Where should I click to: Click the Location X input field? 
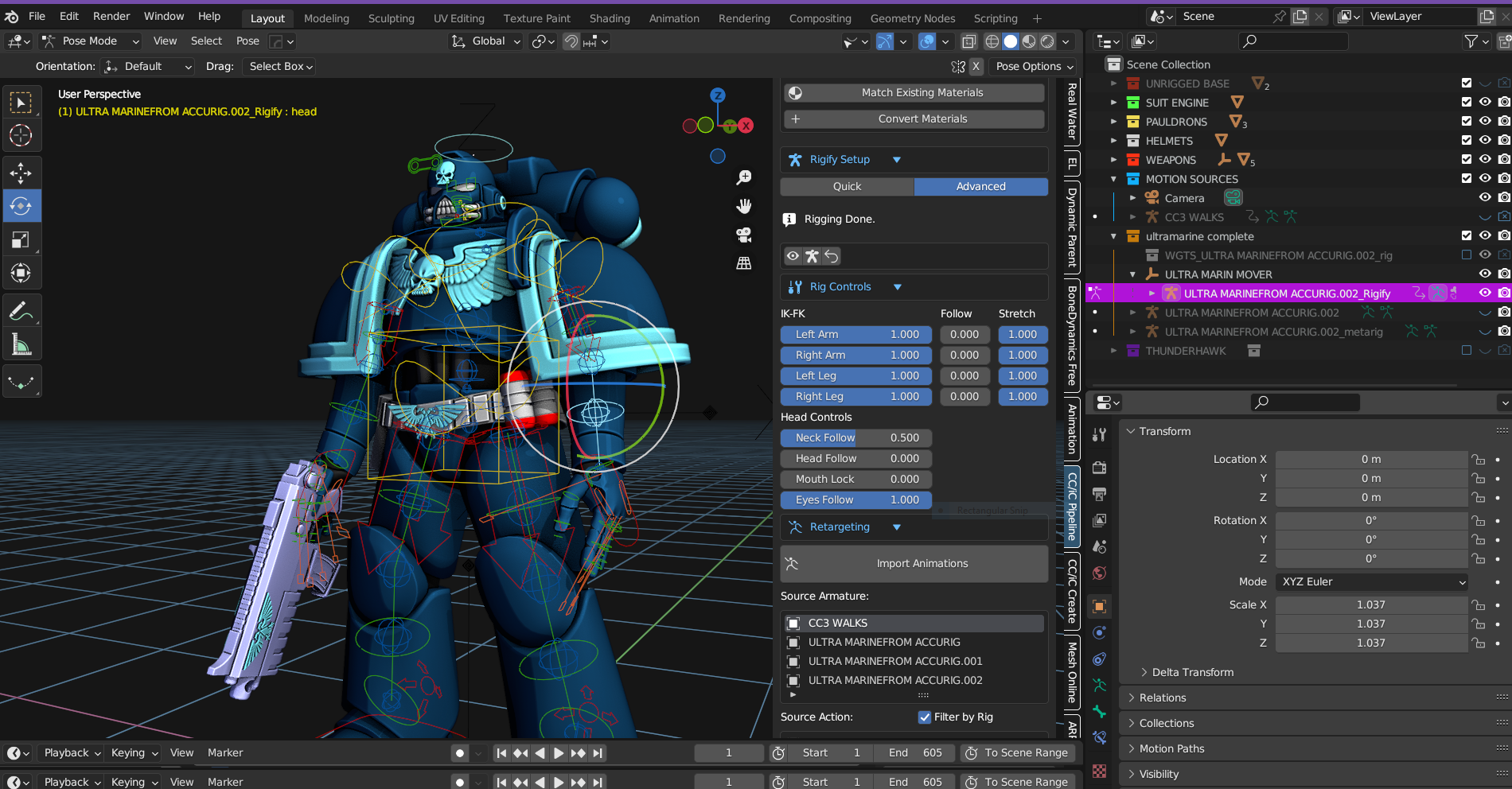(1370, 459)
